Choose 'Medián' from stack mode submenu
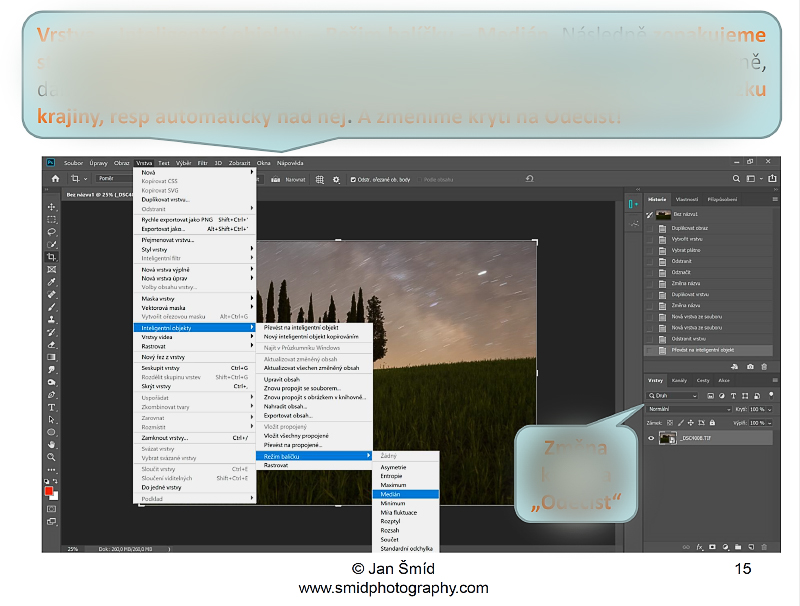The image size is (800, 606). (406, 494)
